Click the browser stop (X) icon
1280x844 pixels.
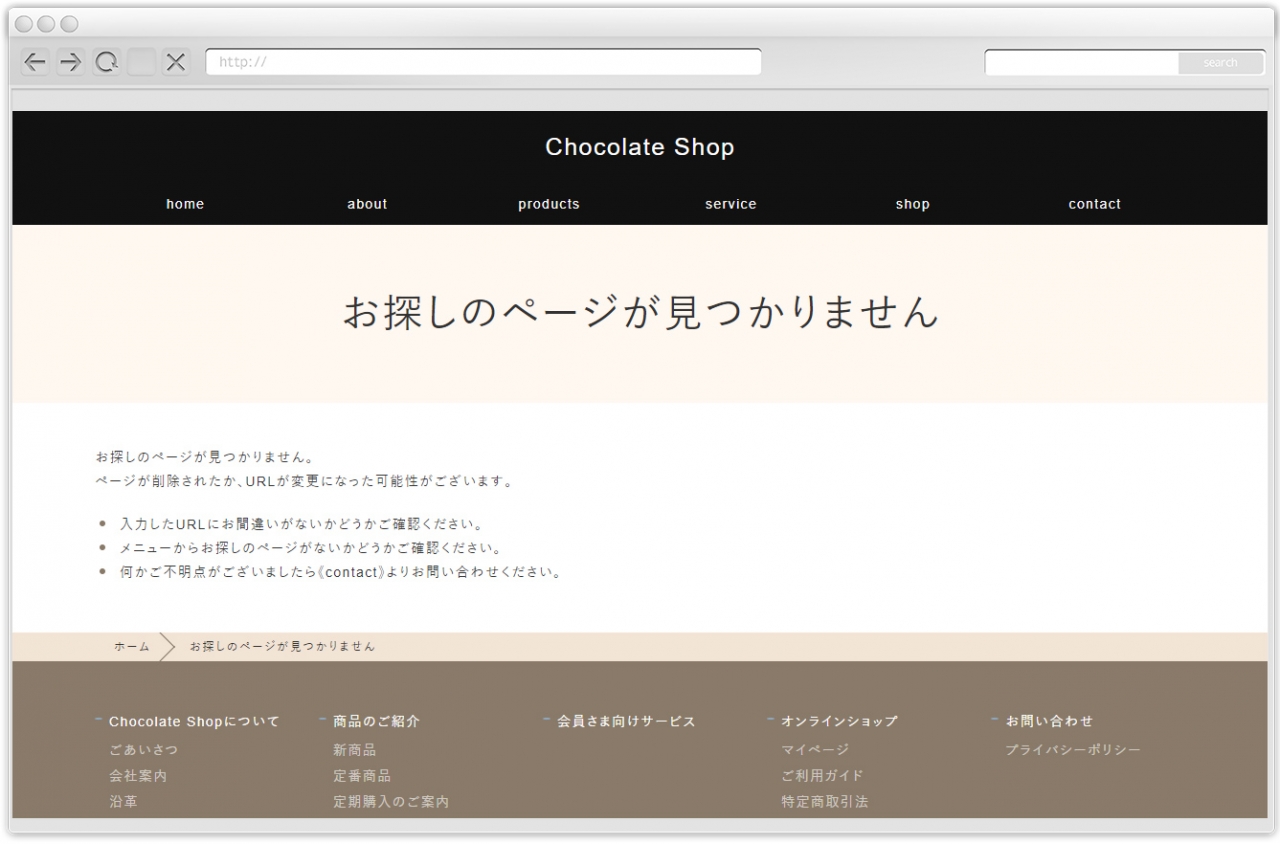point(176,62)
